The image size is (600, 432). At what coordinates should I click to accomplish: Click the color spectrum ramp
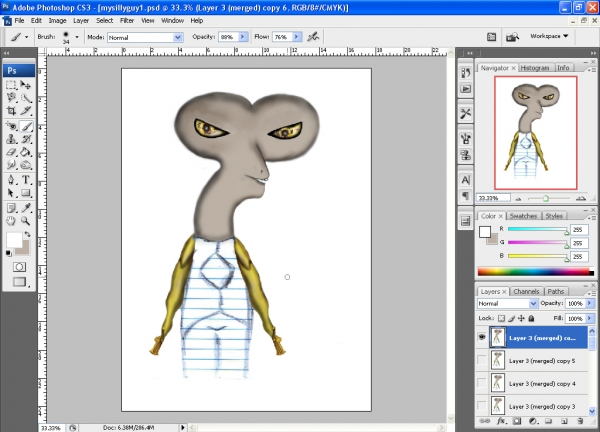pos(535,272)
